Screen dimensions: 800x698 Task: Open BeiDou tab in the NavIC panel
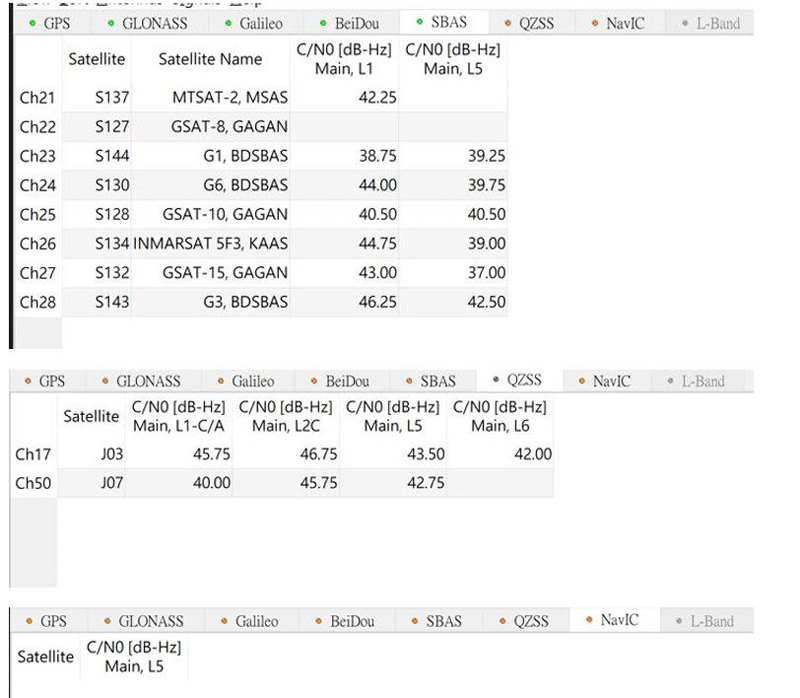[346, 621]
